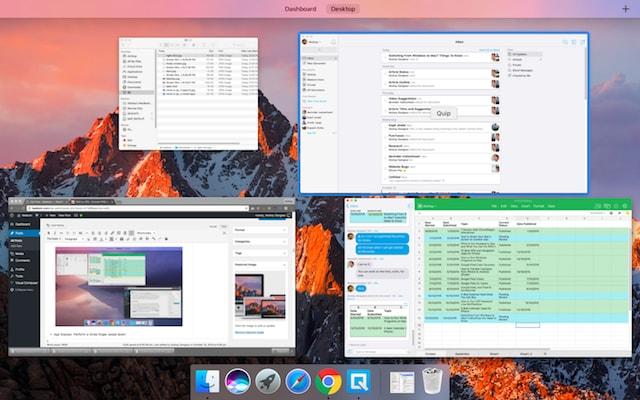Click the Orange tag in Finder sidebar
Image resolution: width=640 pixels, height=400 pixels.
130,145
